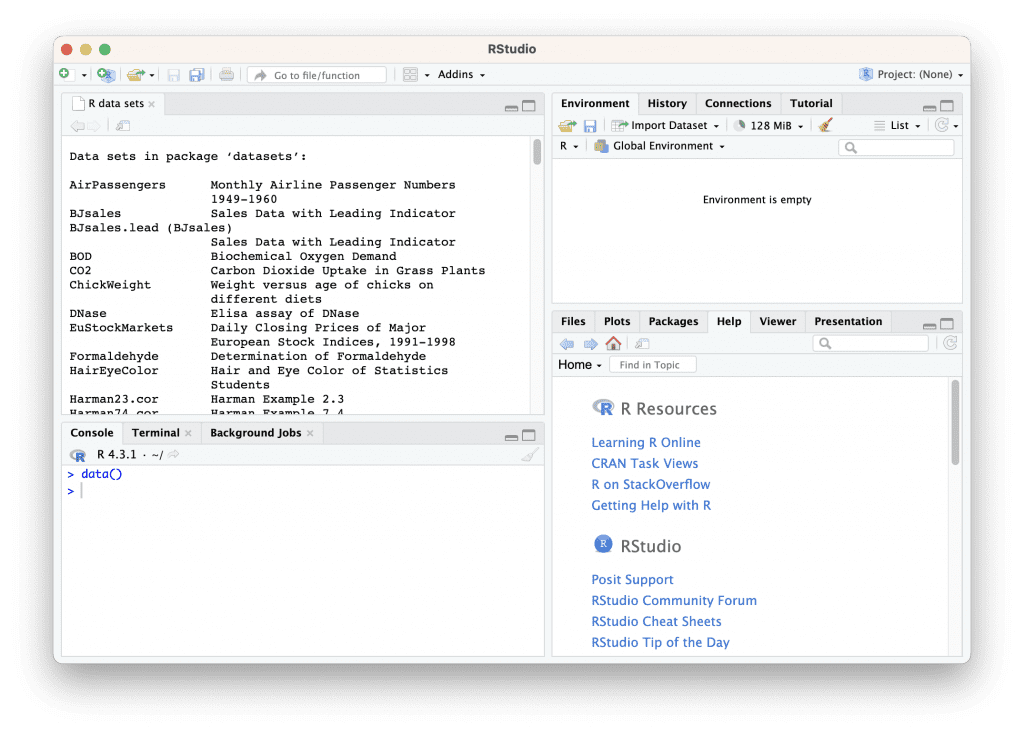
Task: Open the Terminal tab
Action: (x=155, y=432)
